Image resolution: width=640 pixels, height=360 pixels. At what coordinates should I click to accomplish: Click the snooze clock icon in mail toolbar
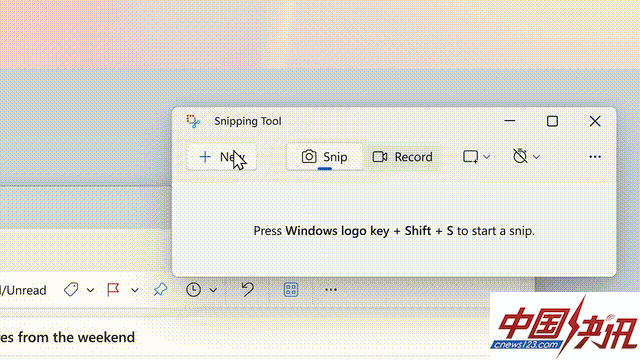pos(193,289)
